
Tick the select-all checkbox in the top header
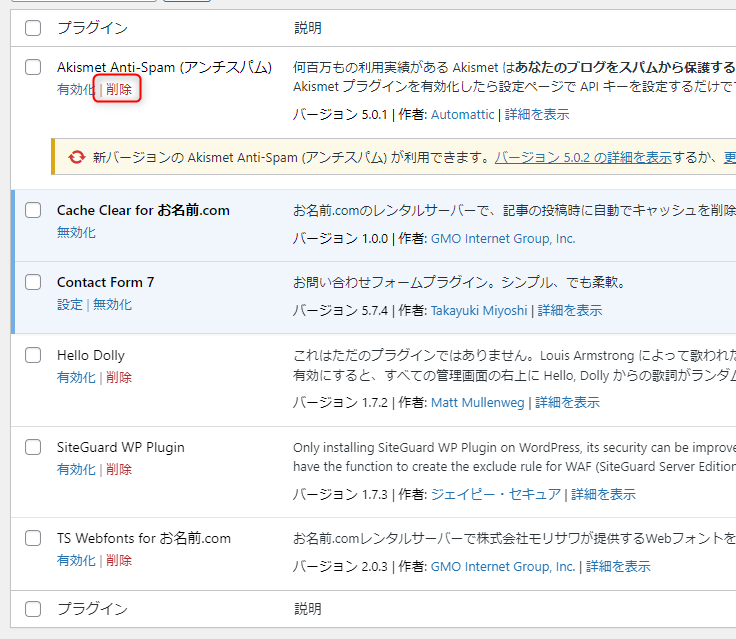33,28
